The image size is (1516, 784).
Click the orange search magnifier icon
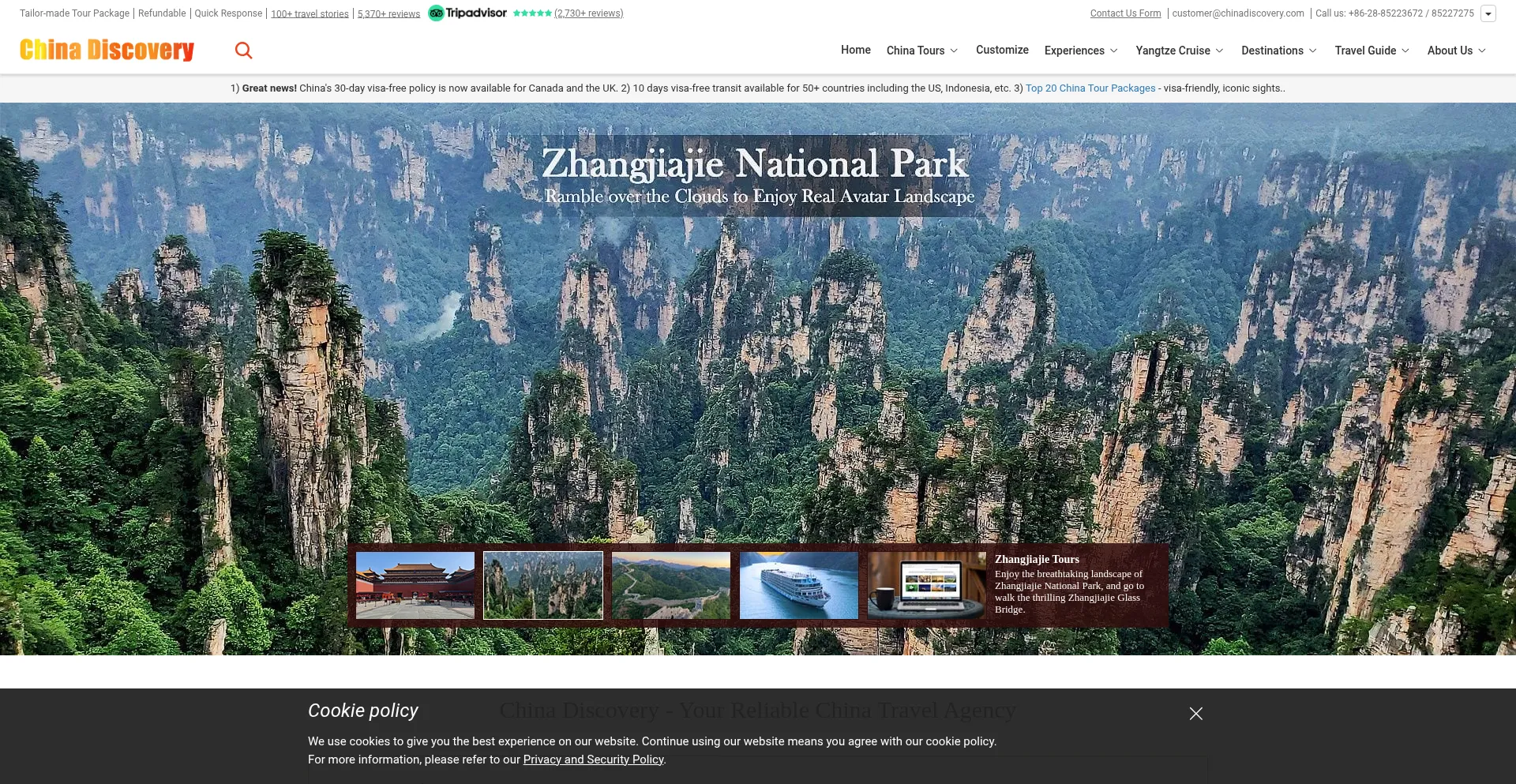tap(244, 51)
